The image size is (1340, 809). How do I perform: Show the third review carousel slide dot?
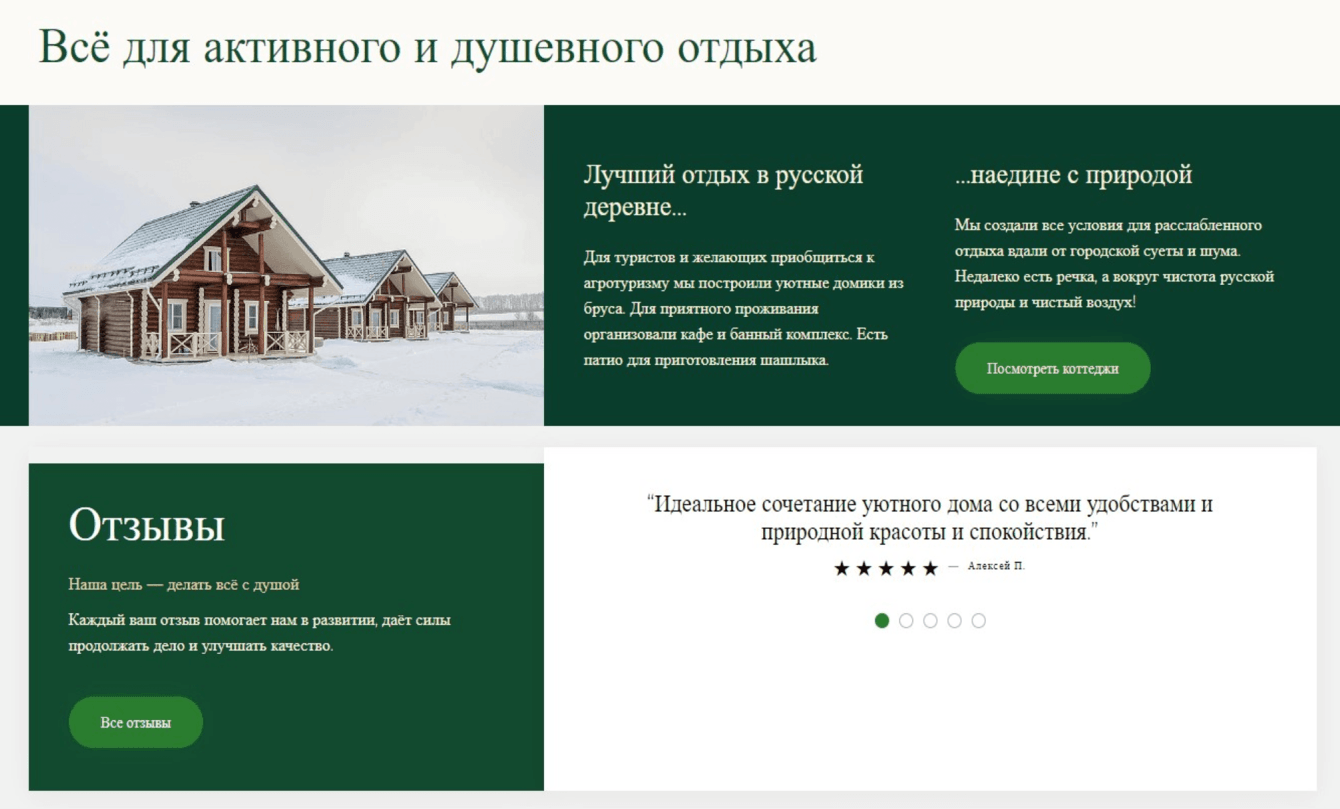(x=930, y=621)
